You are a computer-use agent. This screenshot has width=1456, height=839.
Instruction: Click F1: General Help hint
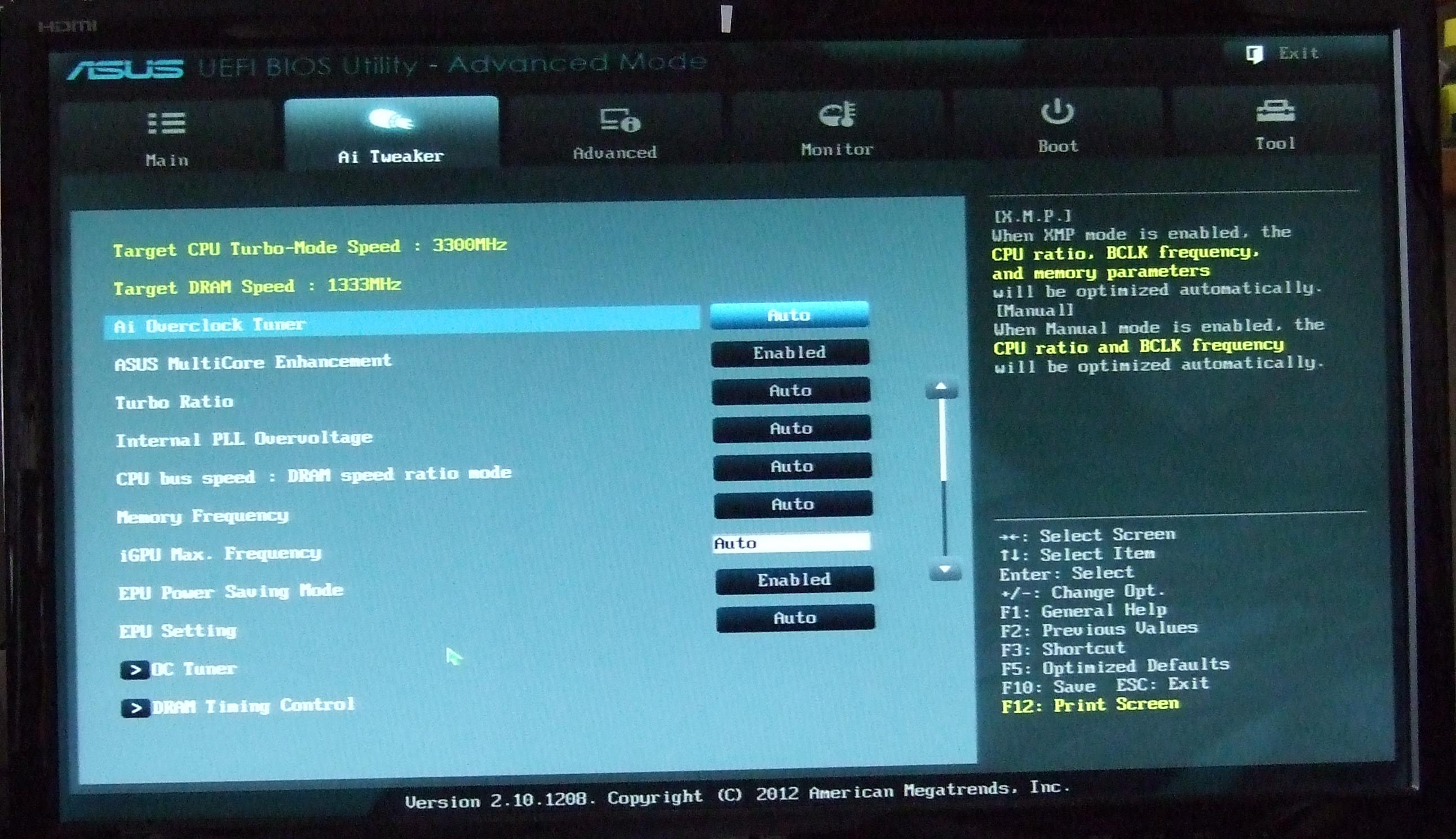click(x=1083, y=610)
